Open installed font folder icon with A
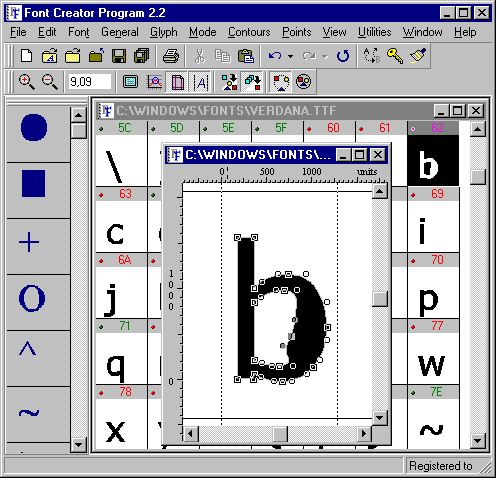Screen dimensions: 496x478 pyautogui.click(x=50, y=56)
